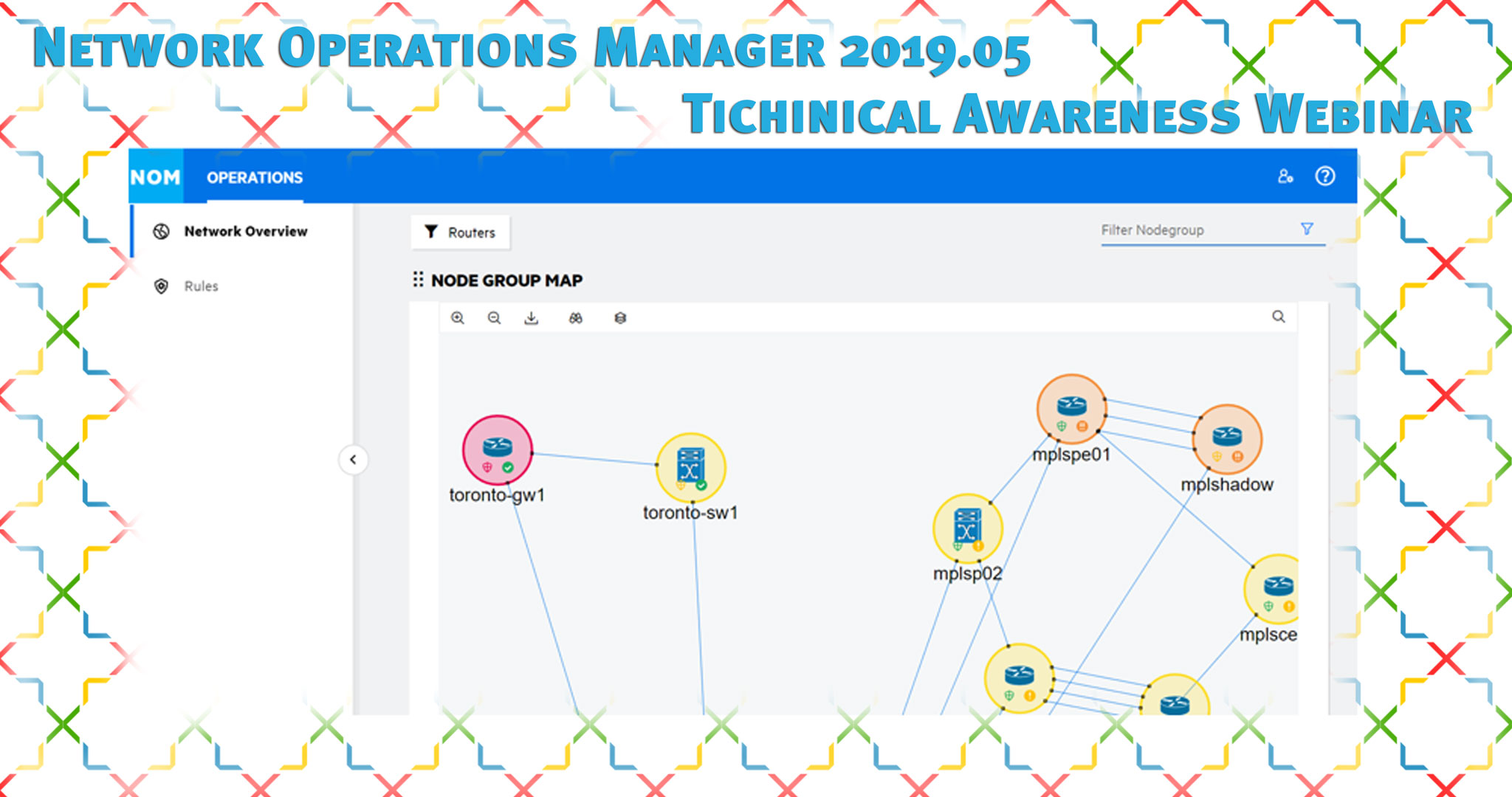Click the Filter Nodegroup funnel icon
The height and width of the screenshot is (797, 1512).
tap(1307, 229)
